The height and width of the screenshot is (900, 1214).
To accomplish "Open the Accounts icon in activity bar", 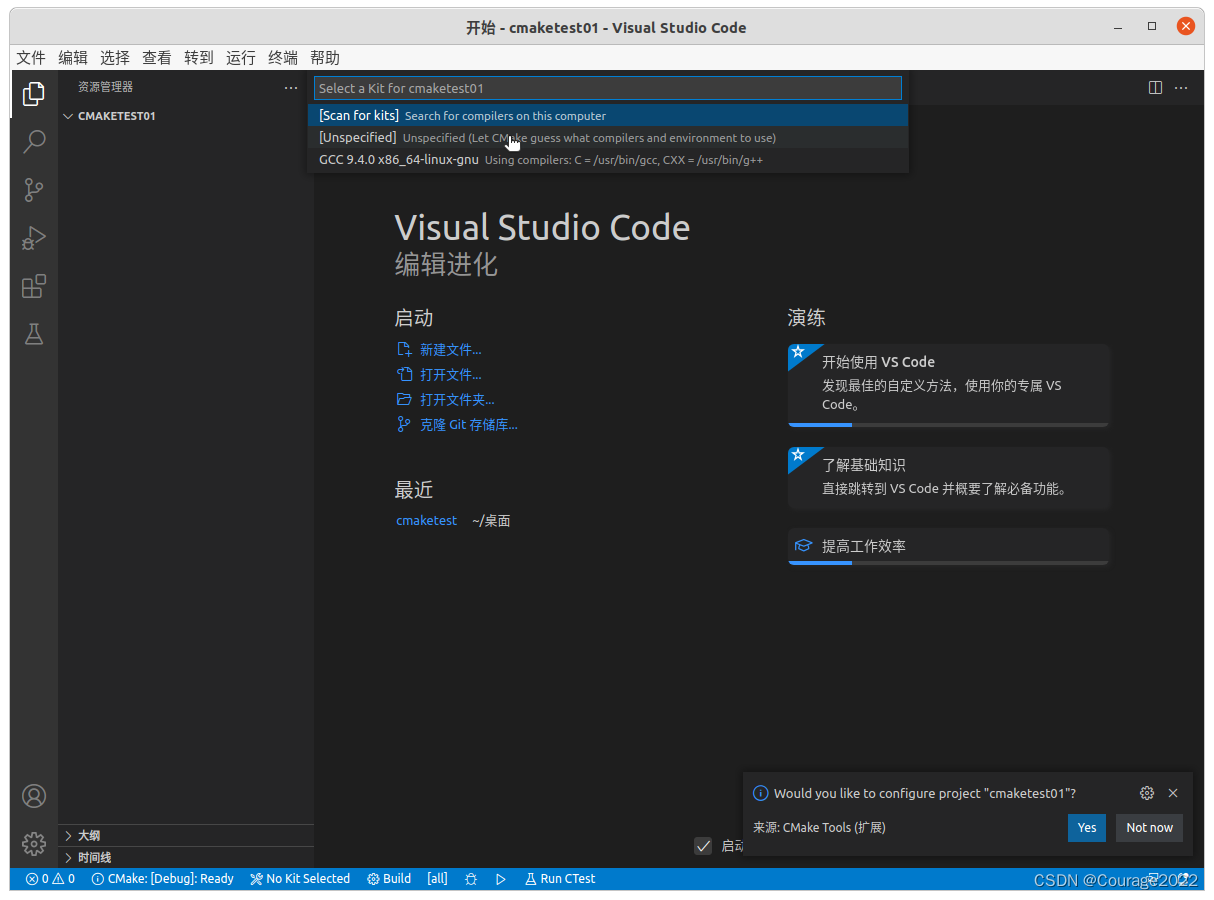I will tap(34, 796).
